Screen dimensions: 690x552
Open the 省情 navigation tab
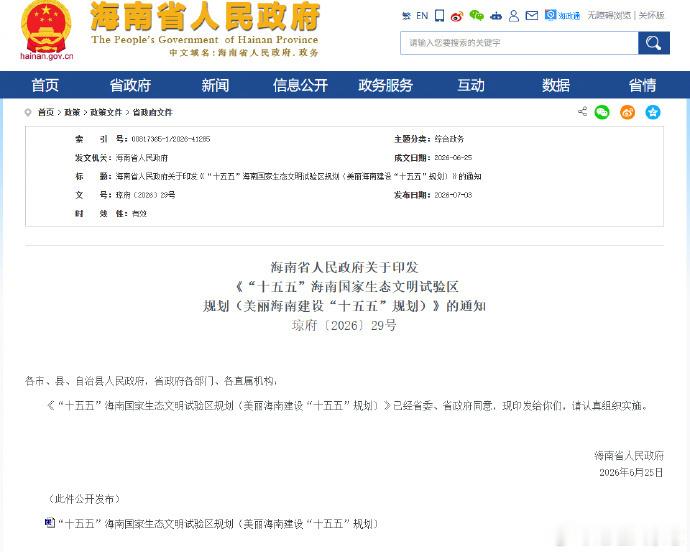click(x=642, y=85)
